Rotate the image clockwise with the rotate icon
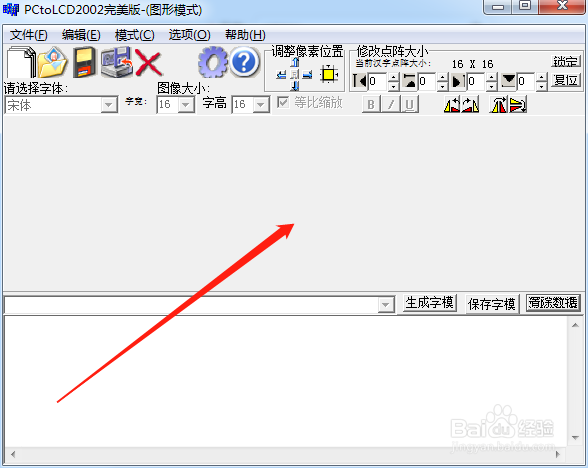 pos(470,105)
